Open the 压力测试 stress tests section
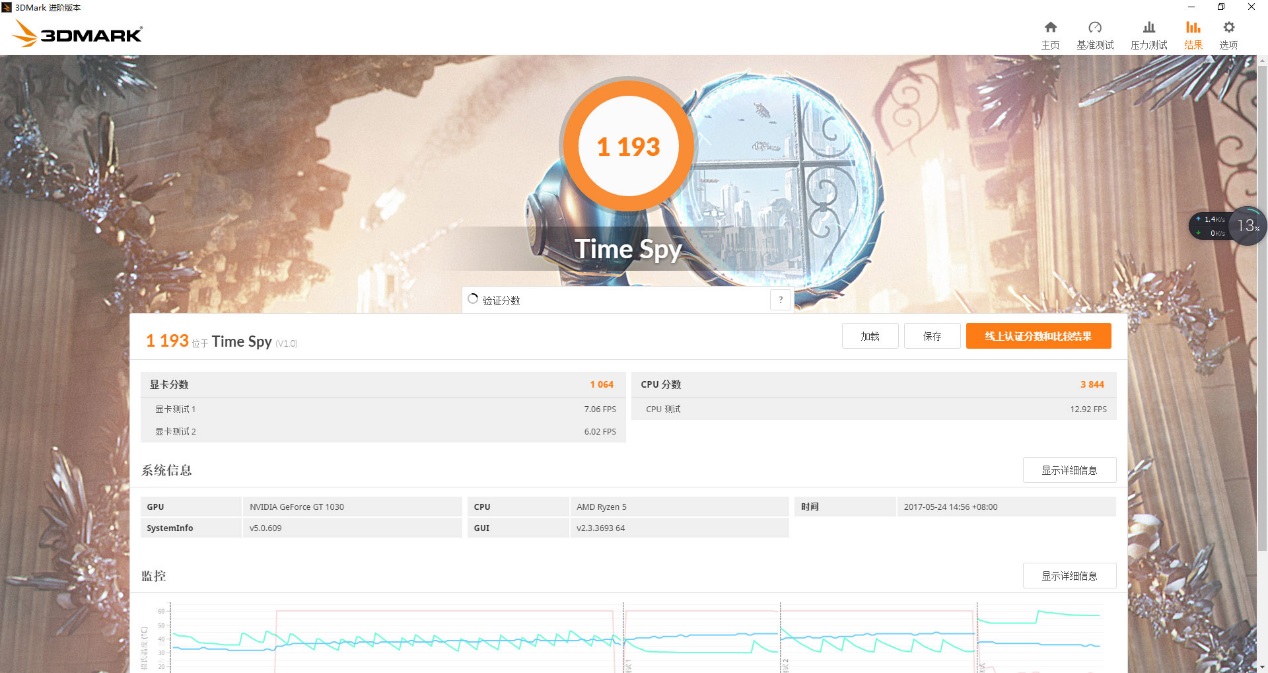The height and width of the screenshot is (673, 1268). click(x=1149, y=35)
